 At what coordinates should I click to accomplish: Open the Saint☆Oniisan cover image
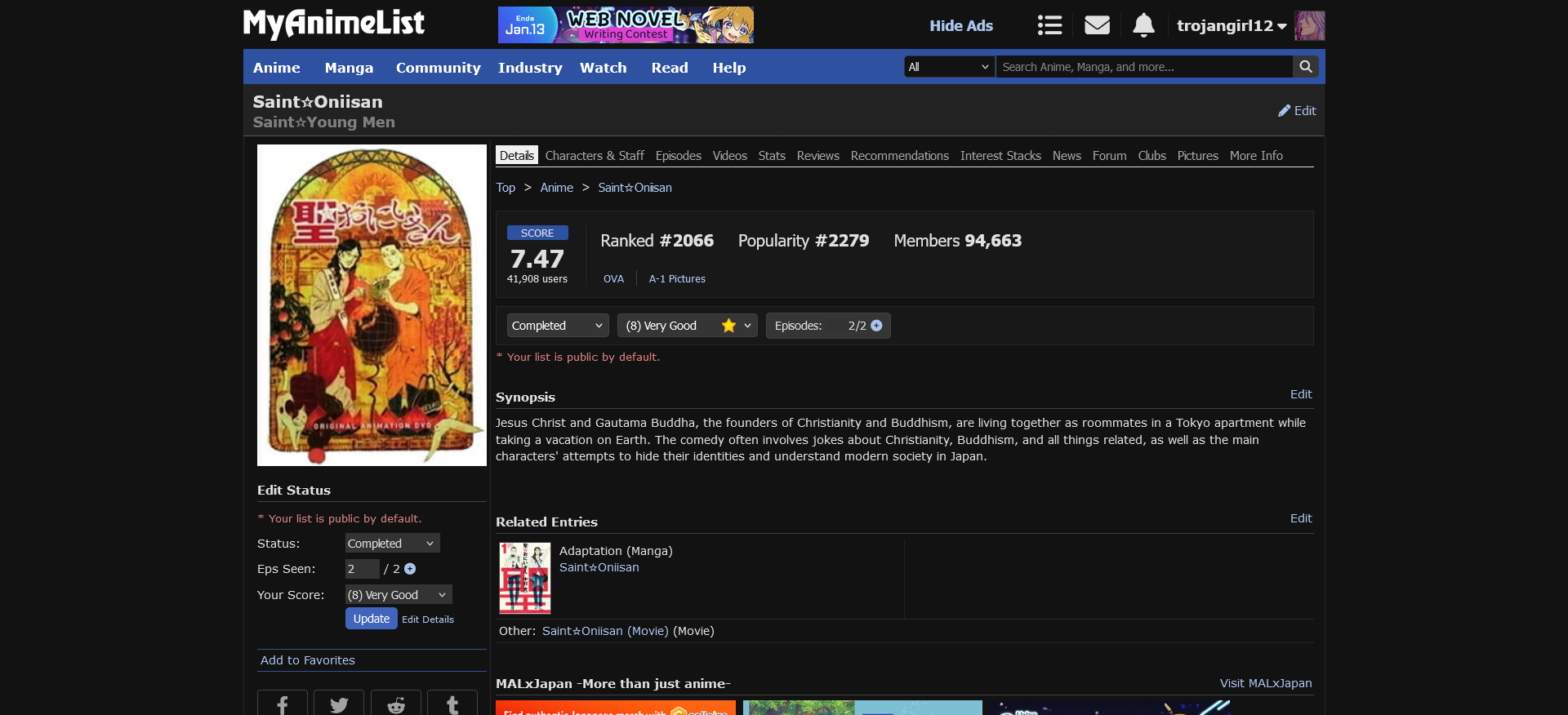pyautogui.click(x=372, y=305)
